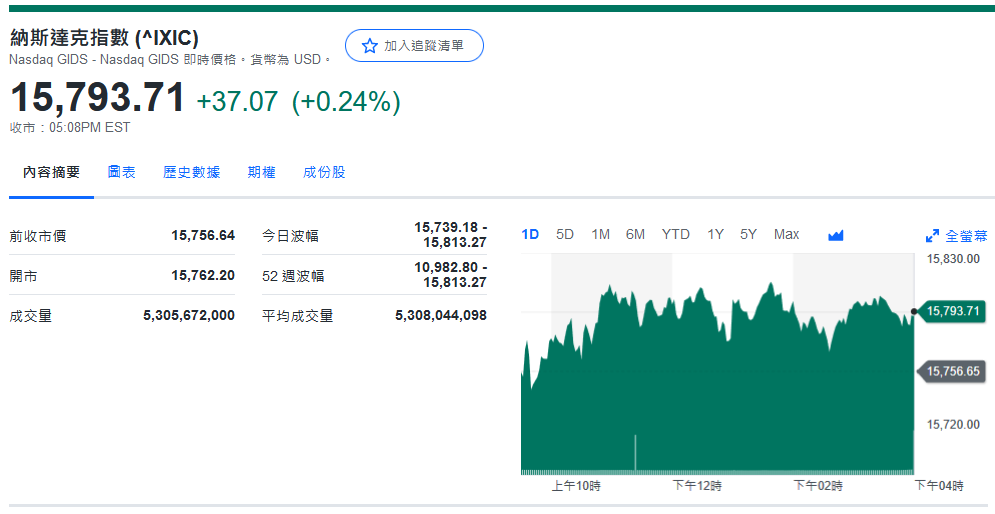Screen dimensions: 995x514
Task: View the 成份股 tab
Action: pos(324,172)
